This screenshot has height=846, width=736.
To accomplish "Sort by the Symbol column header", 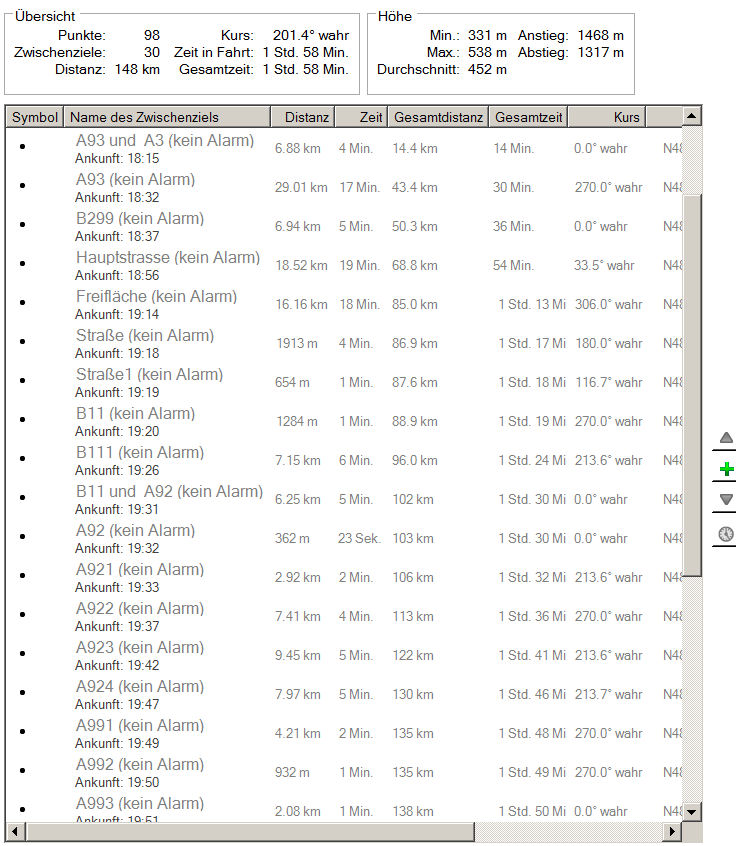I will (x=35, y=117).
